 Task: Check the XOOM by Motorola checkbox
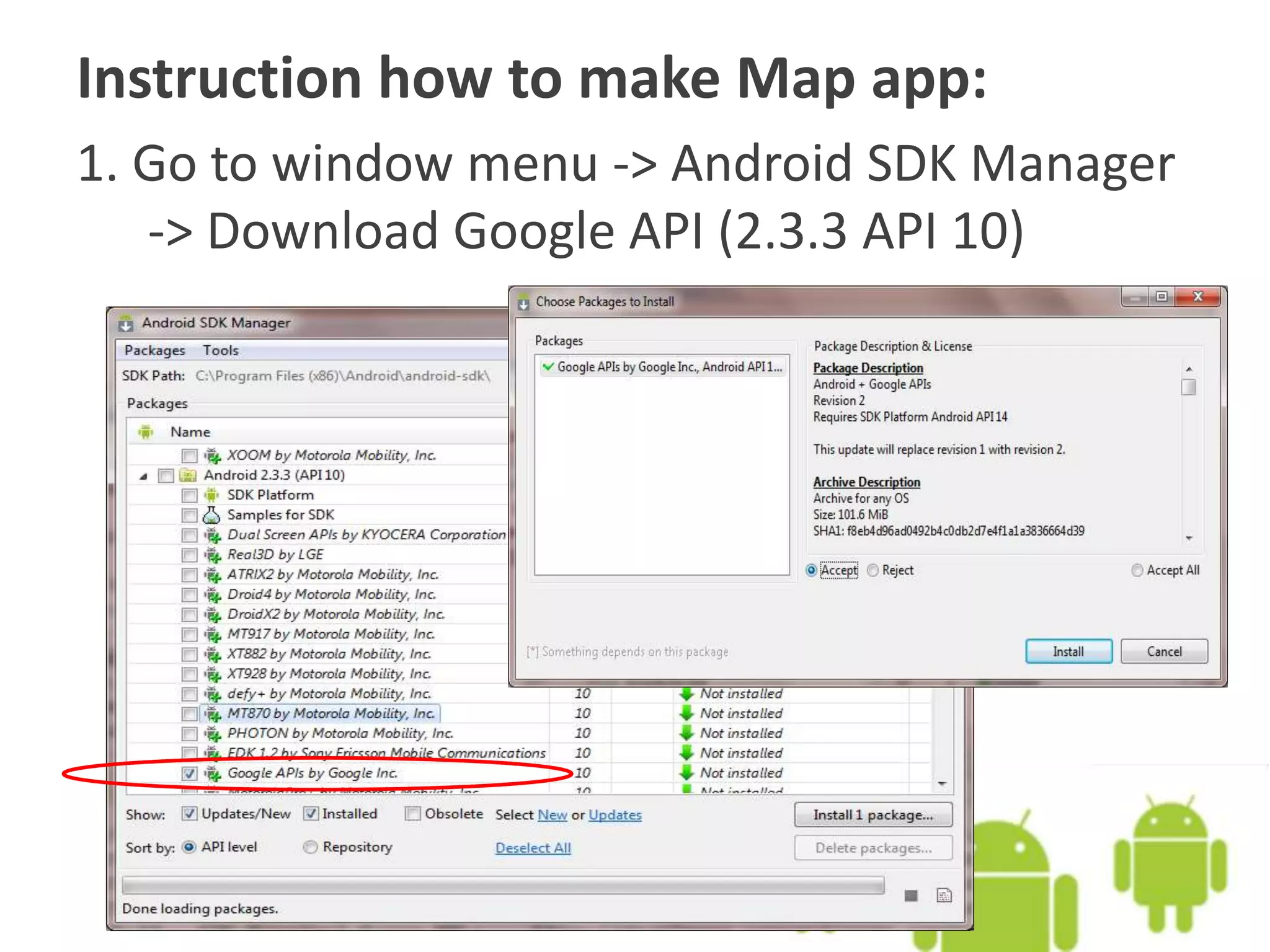point(190,456)
